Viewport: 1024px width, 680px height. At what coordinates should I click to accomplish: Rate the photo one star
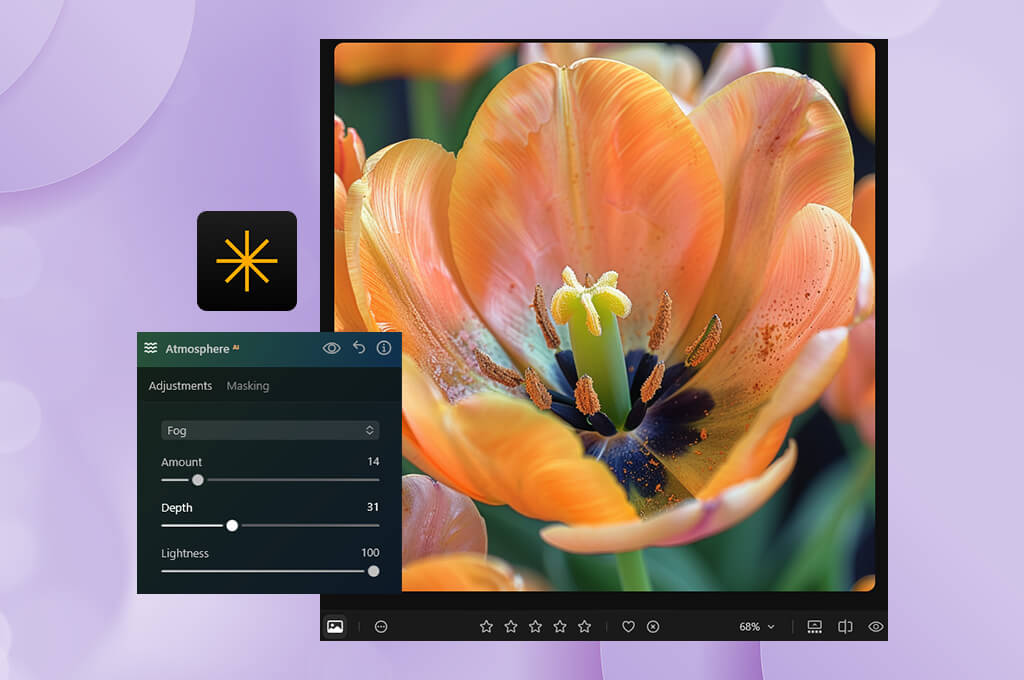tap(487, 626)
